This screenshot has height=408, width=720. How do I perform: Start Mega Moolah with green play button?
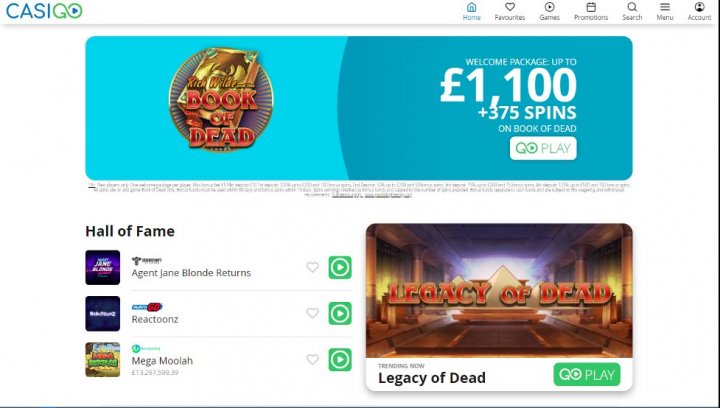click(340, 360)
